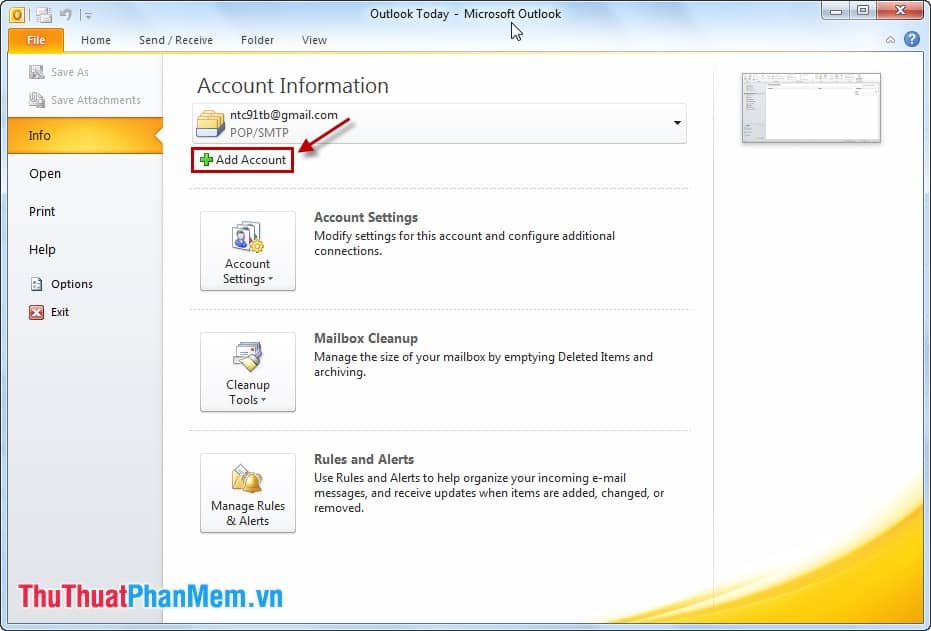
Task: Click the Options gear icon in sidebar
Action: (x=35, y=283)
